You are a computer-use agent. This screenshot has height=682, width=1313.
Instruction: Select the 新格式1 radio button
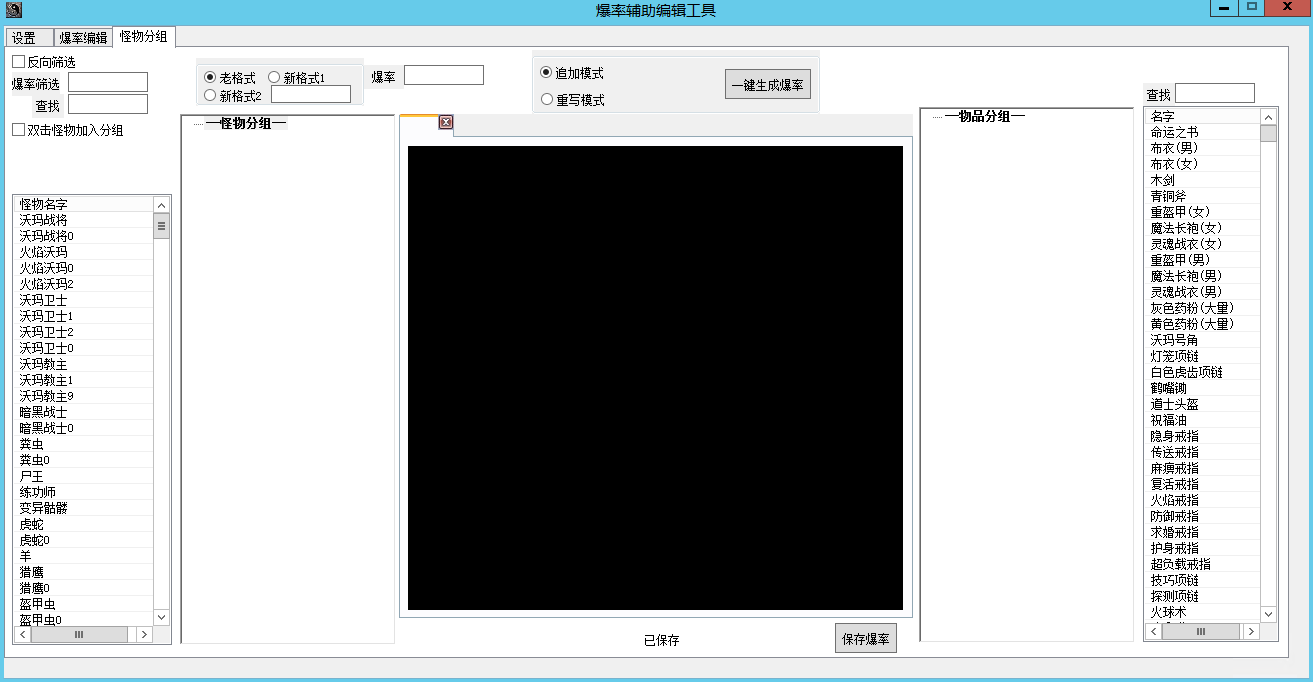click(x=275, y=78)
